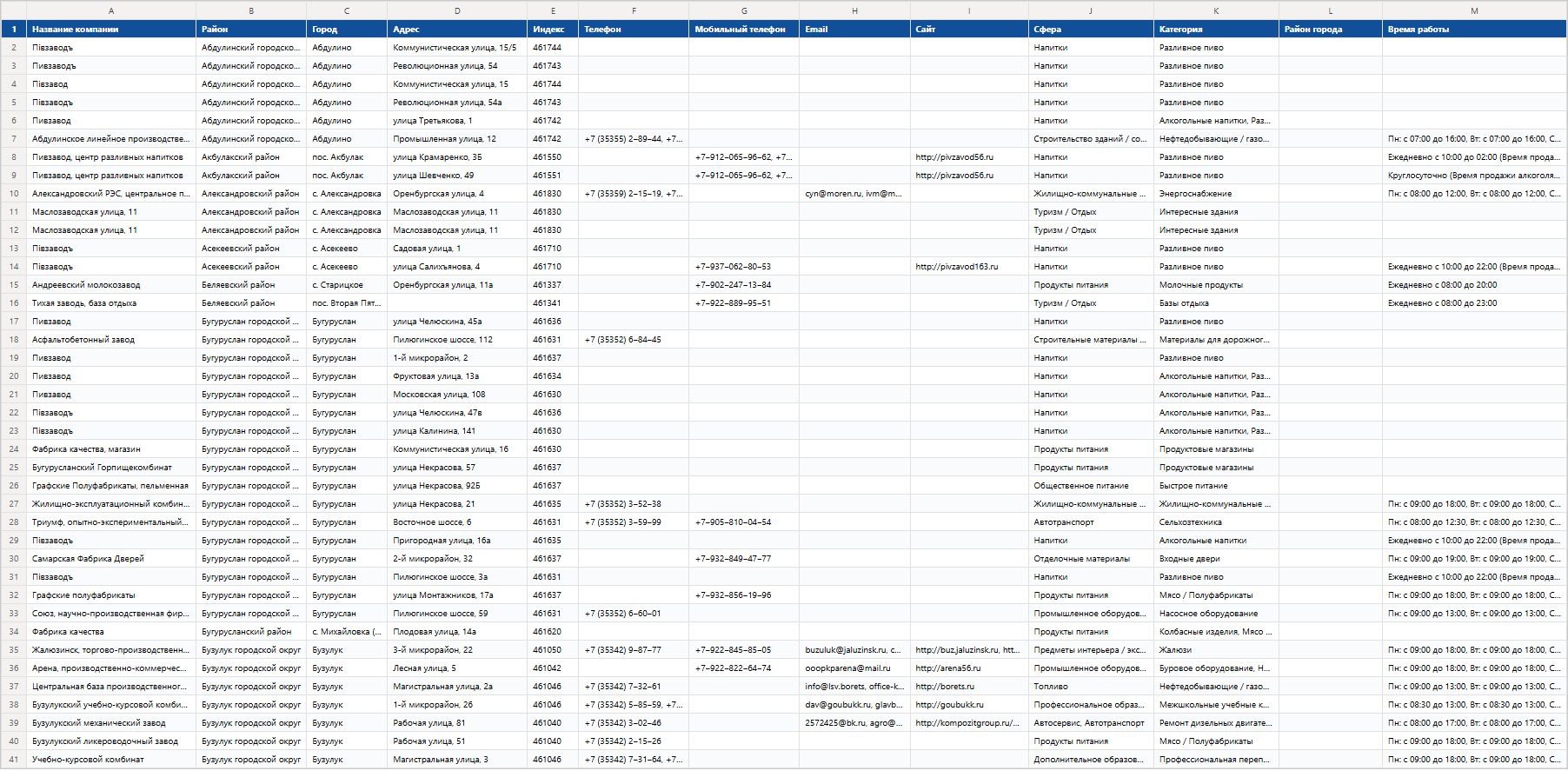Select the 'Фабрика качества, магазин' cell
The image size is (1568, 784).
tap(111, 449)
